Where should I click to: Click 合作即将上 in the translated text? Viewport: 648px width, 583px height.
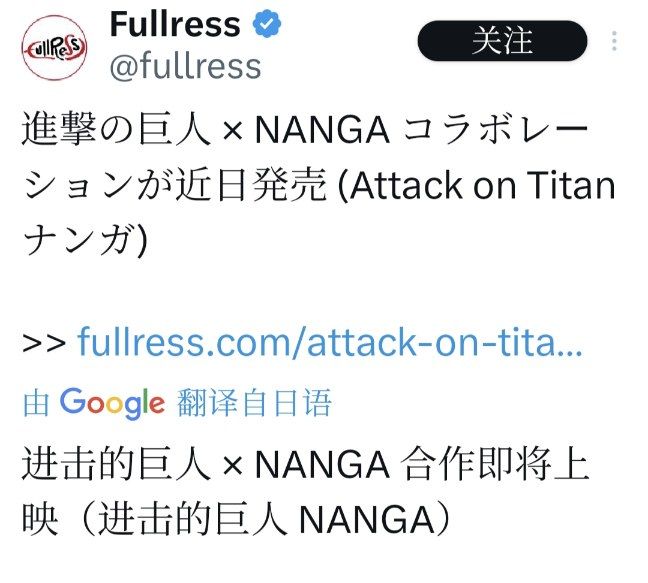[x=497, y=465]
